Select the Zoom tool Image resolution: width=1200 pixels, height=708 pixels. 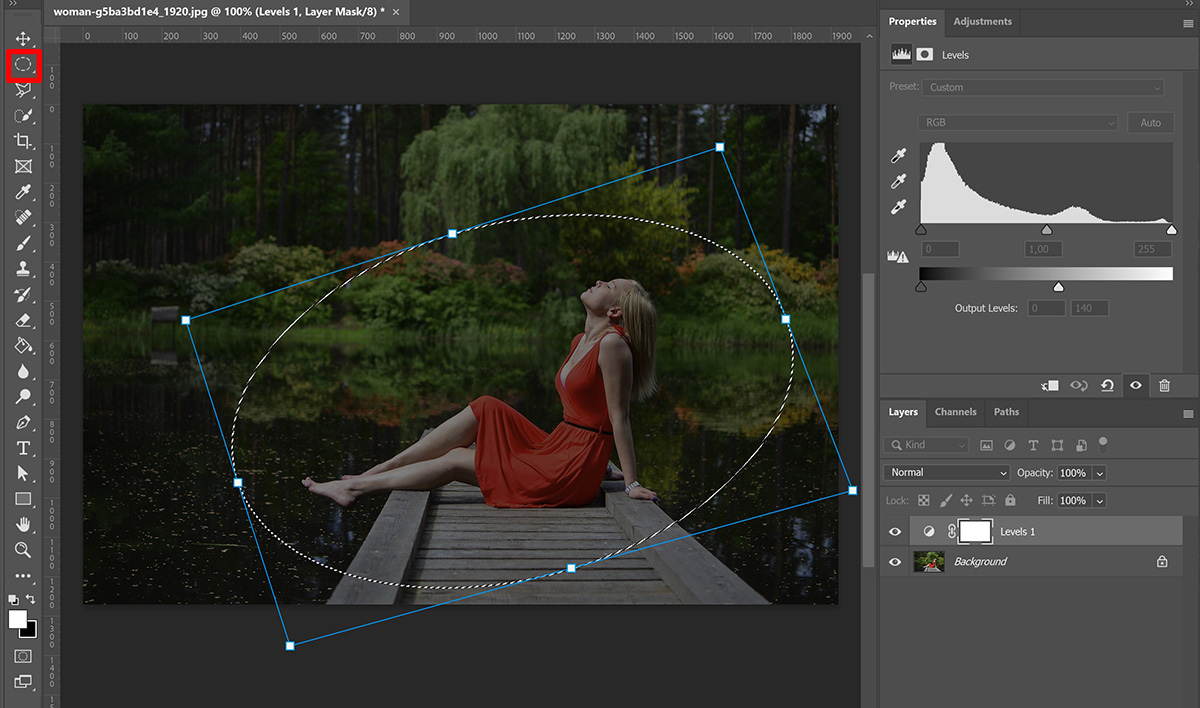pos(22,550)
